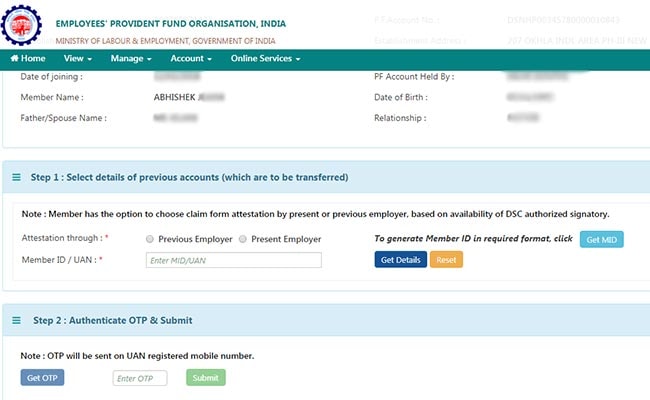Collapse Step 2 Authenticate OTP header

click(113, 320)
